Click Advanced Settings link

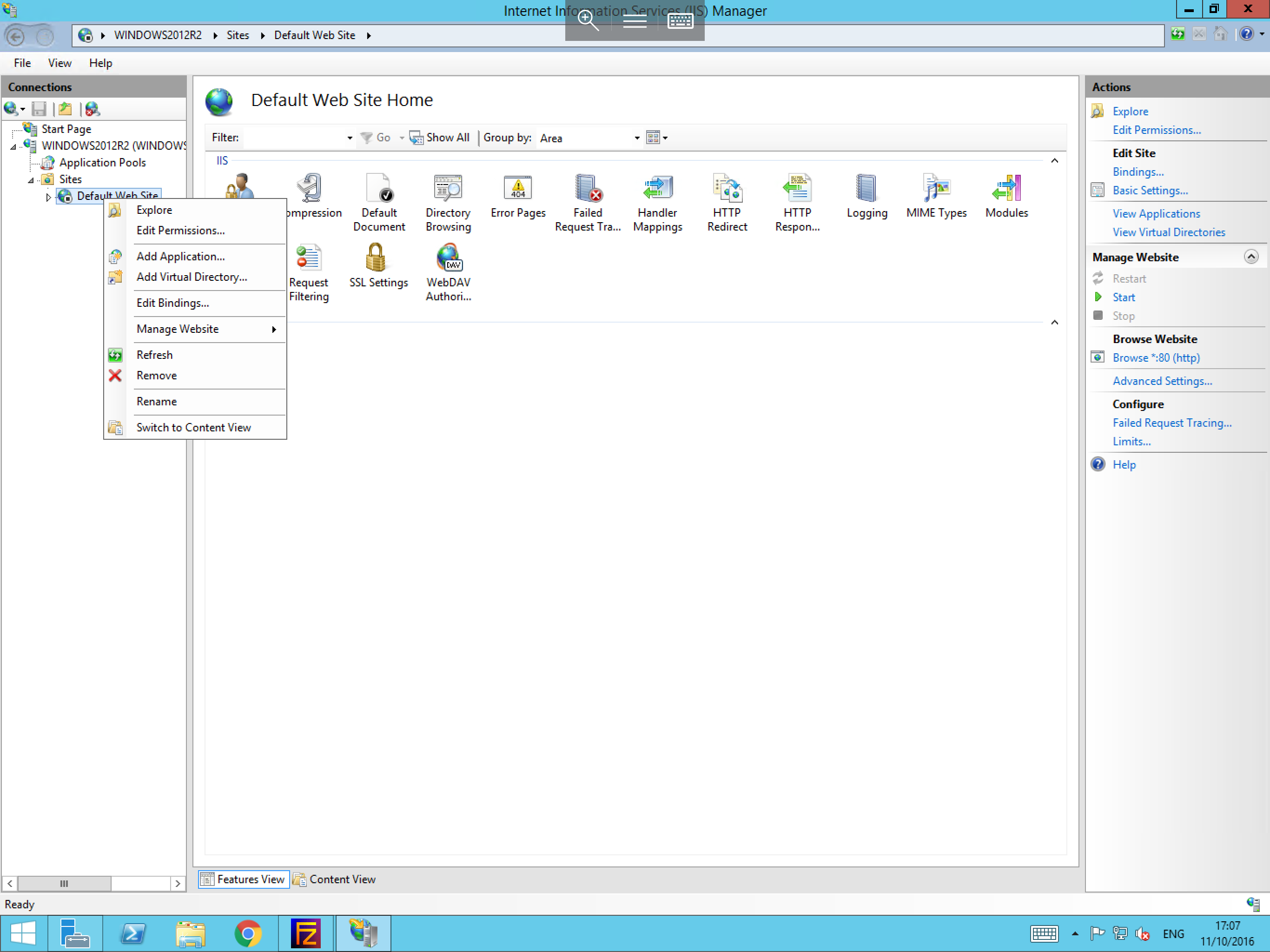1162,381
